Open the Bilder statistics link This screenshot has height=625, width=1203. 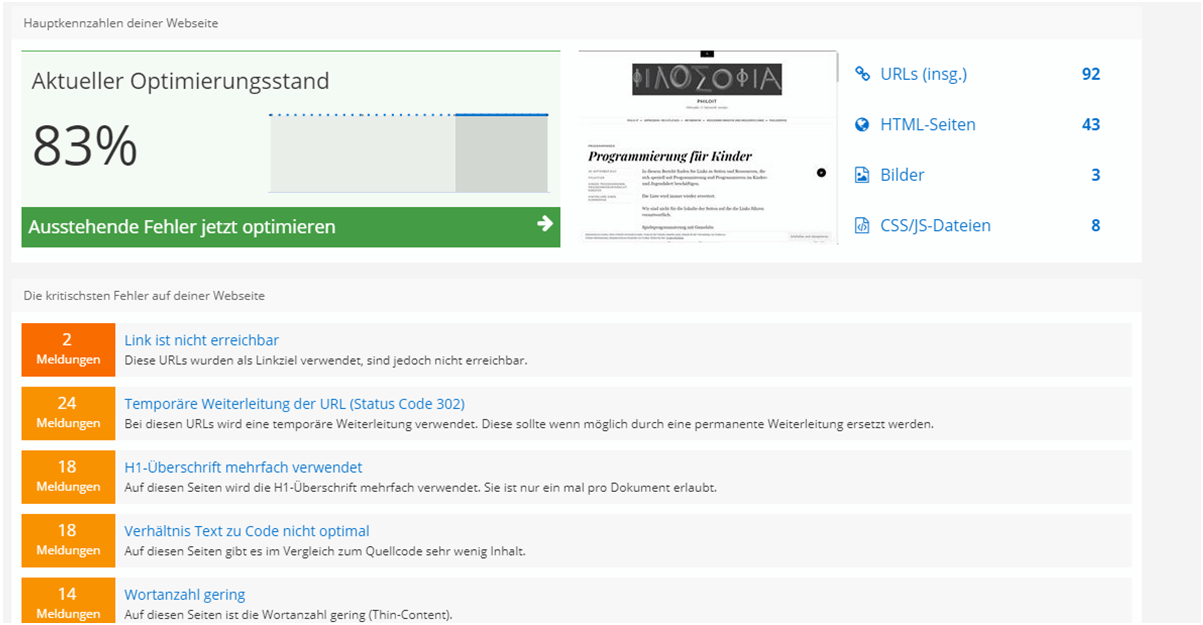pyautogui.click(x=902, y=175)
